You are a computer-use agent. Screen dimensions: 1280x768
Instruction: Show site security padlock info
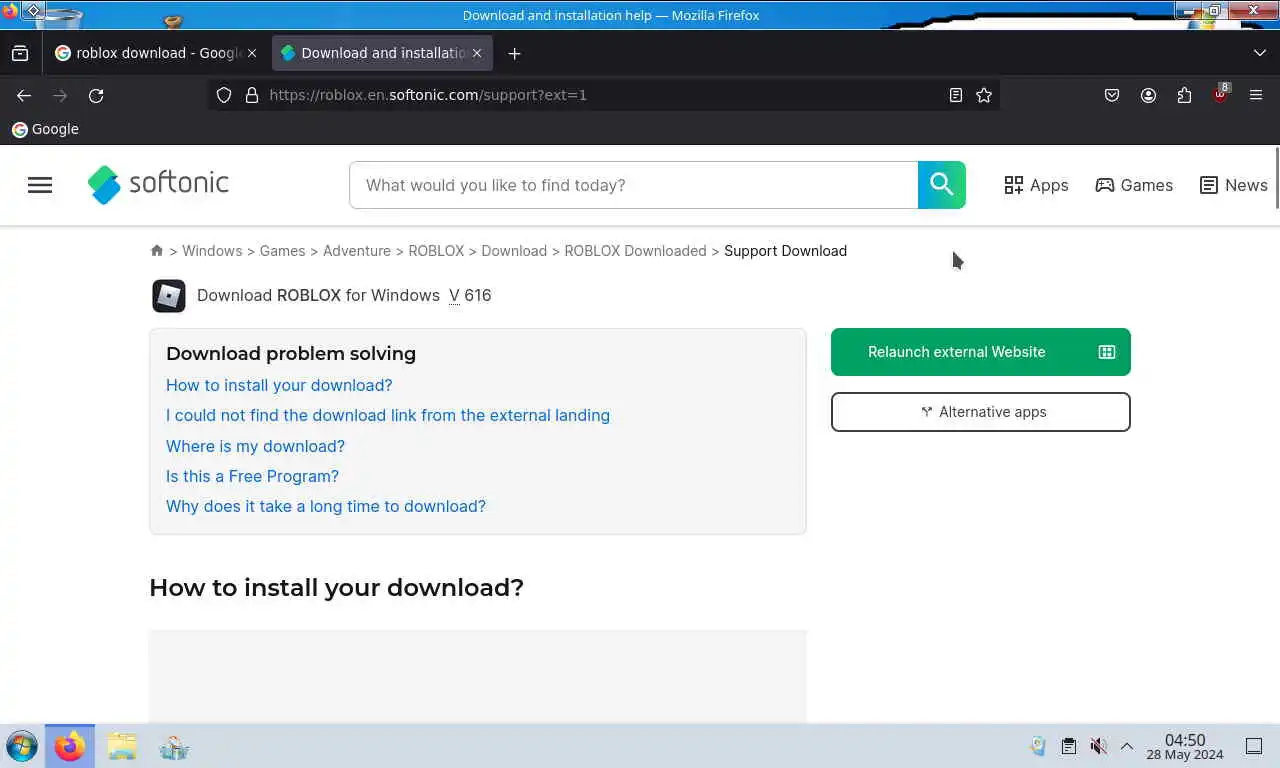pyautogui.click(x=251, y=95)
